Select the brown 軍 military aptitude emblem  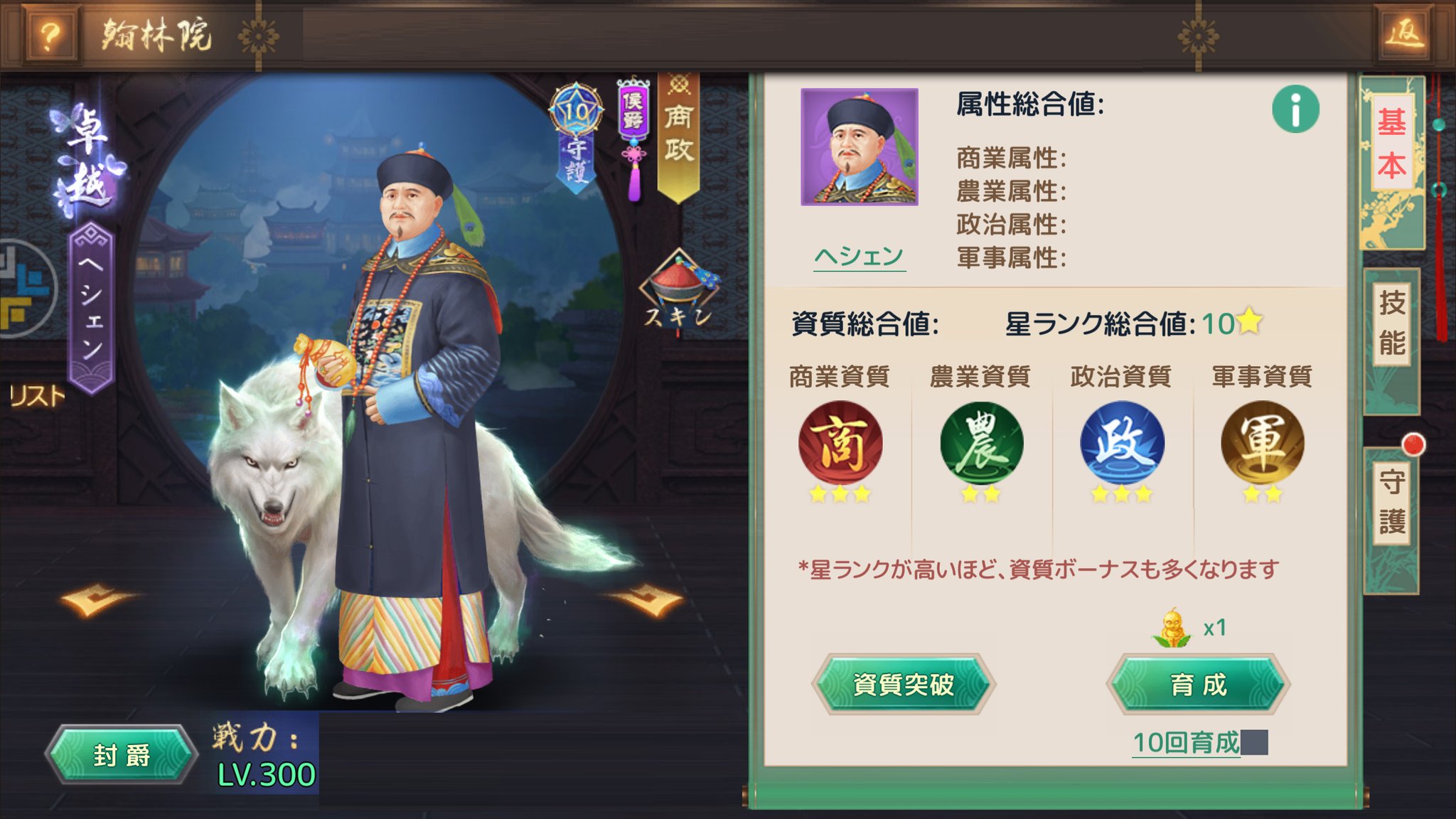1262,443
